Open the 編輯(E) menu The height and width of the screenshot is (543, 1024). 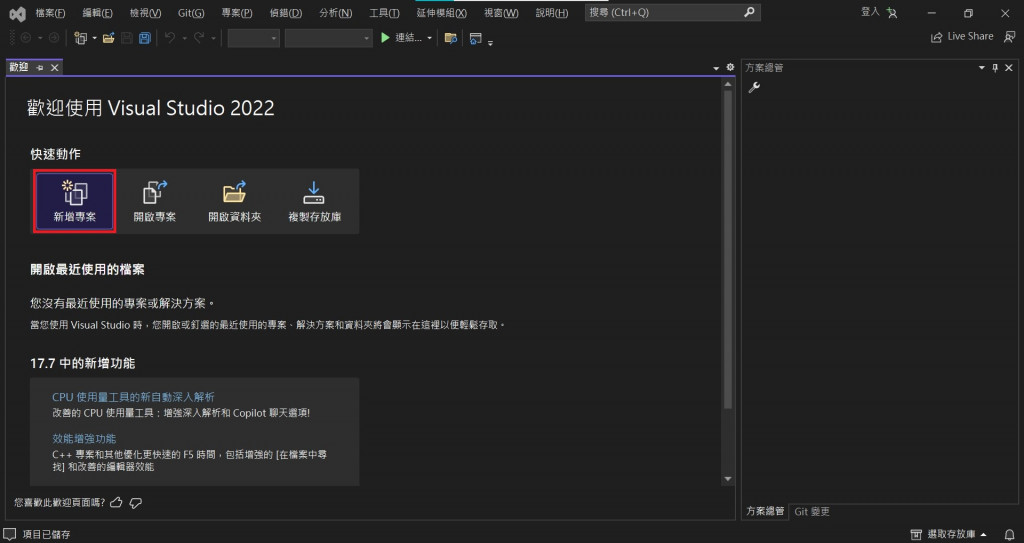coord(97,13)
